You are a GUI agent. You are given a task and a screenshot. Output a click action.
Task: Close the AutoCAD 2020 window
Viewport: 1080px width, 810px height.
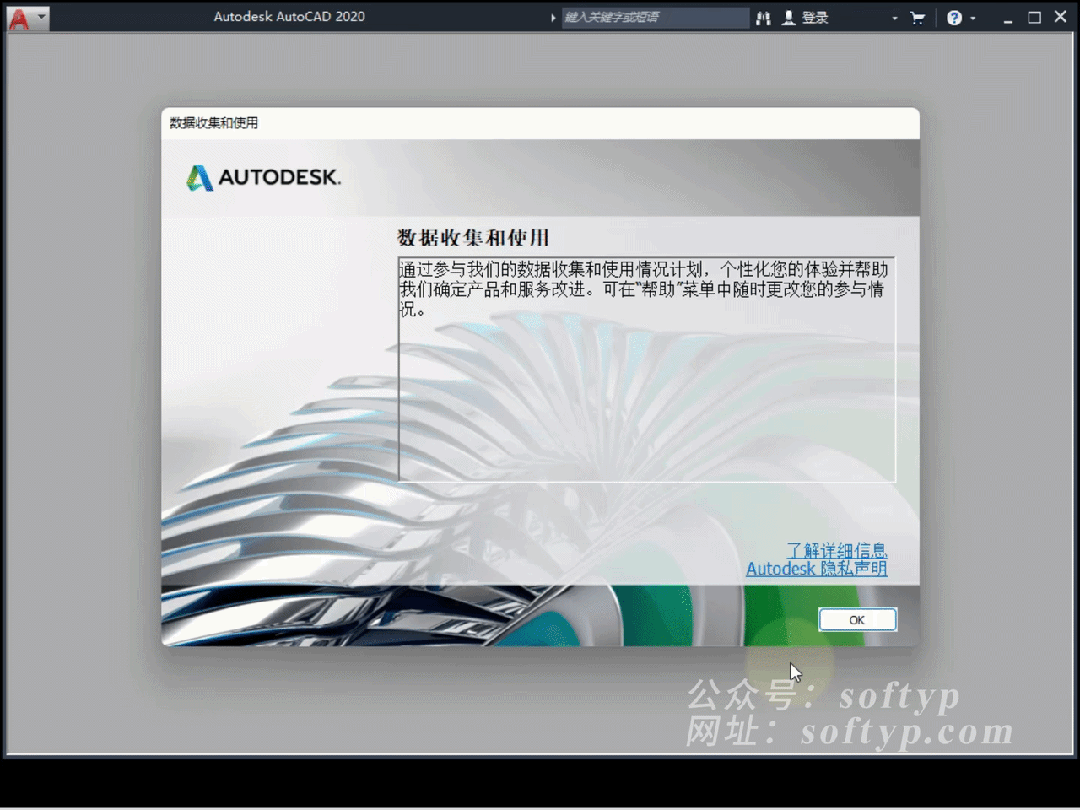pos(1061,17)
